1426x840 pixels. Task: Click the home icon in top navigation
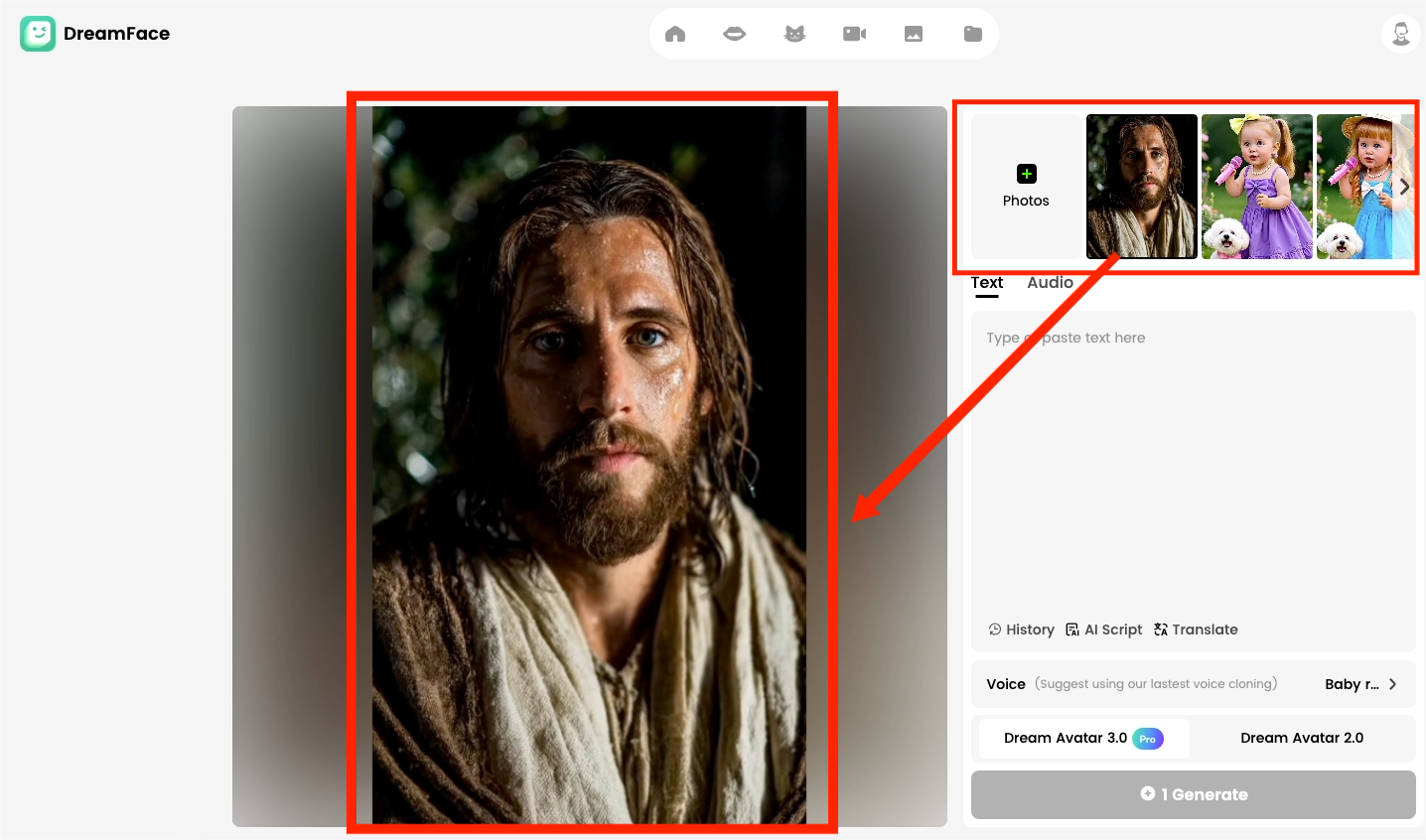click(x=675, y=34)
